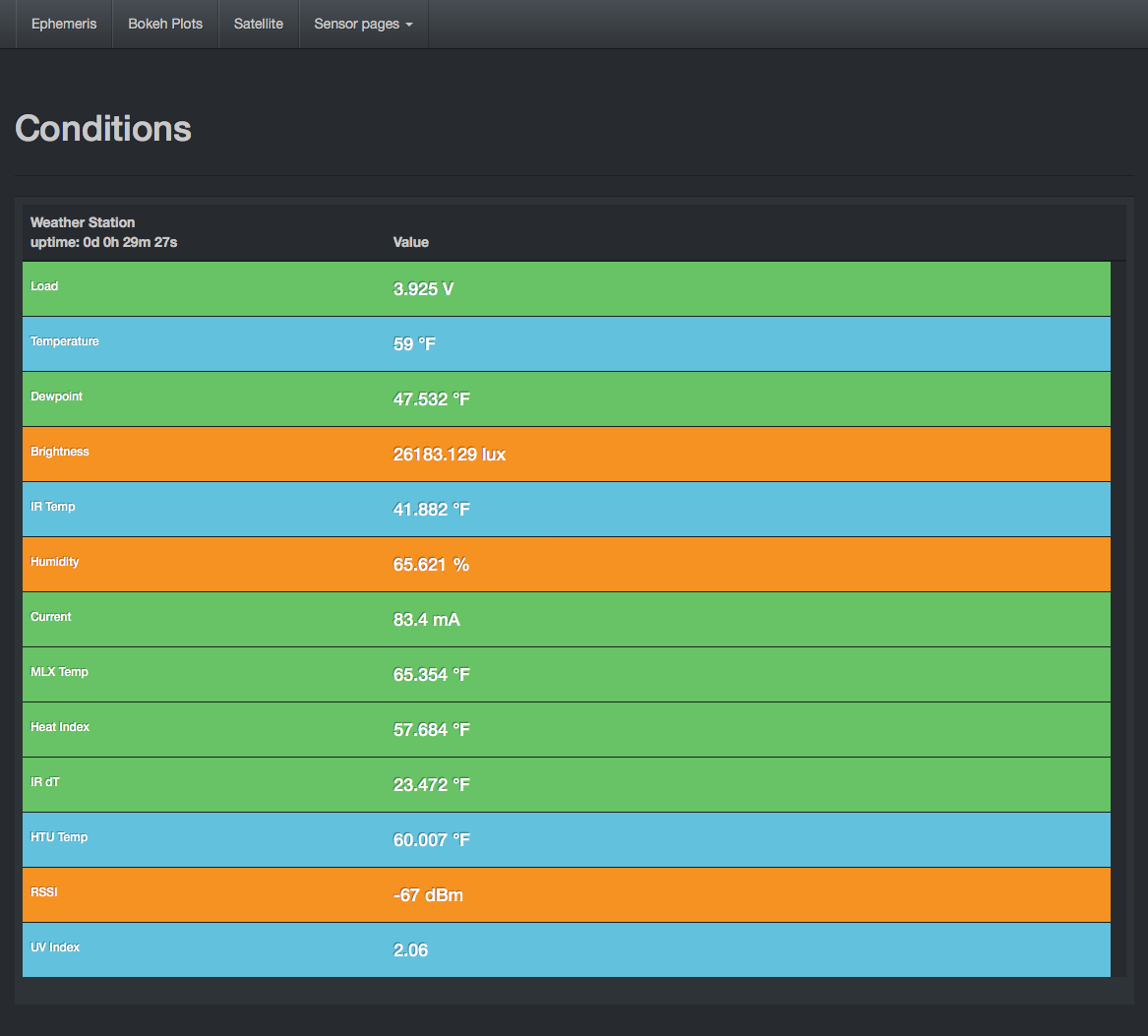
Task: Click the Humidity percentage value
Action: (431, 565)
